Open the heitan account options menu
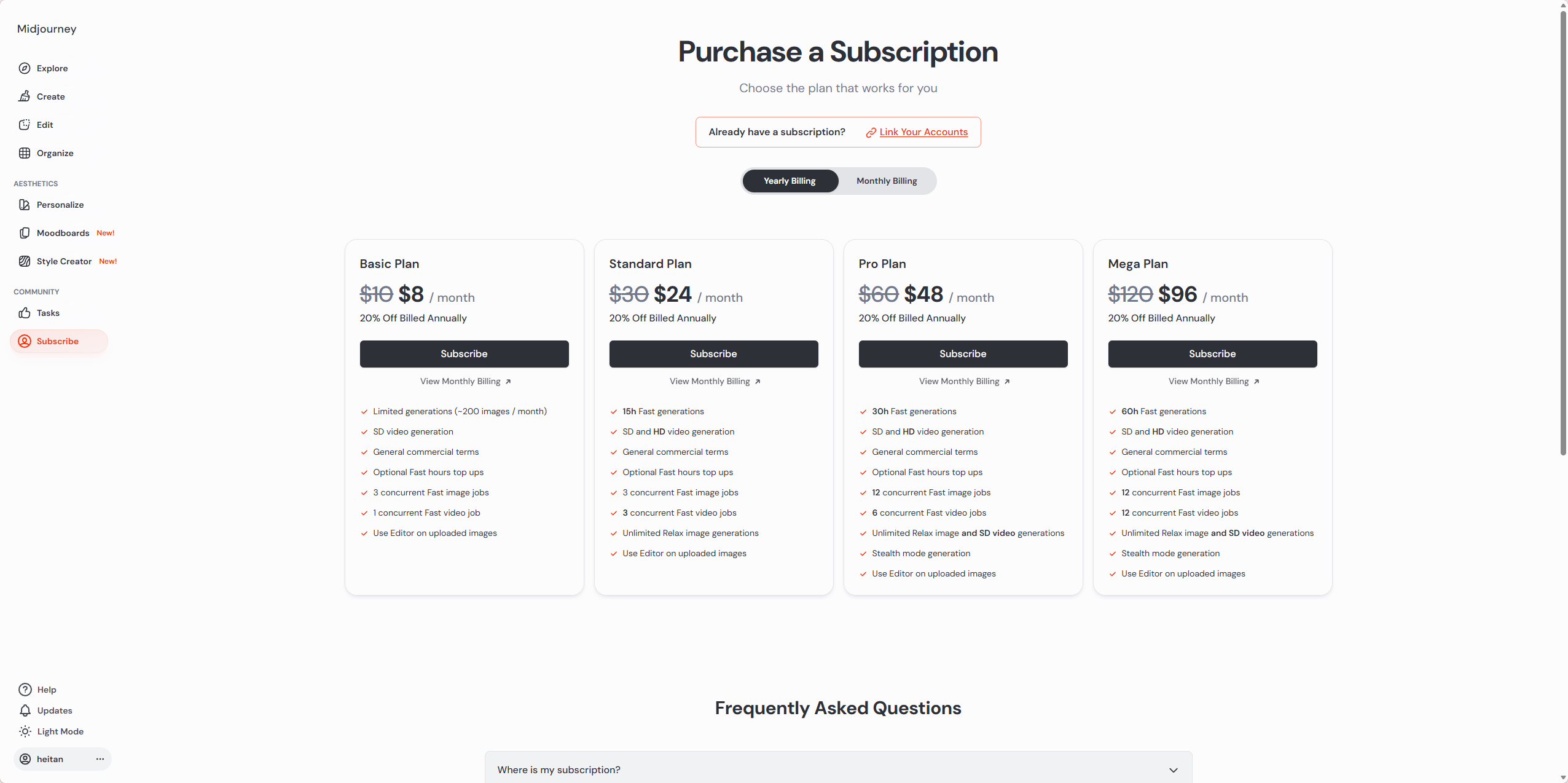This screenshot has width=1568, height=783. 100,759
